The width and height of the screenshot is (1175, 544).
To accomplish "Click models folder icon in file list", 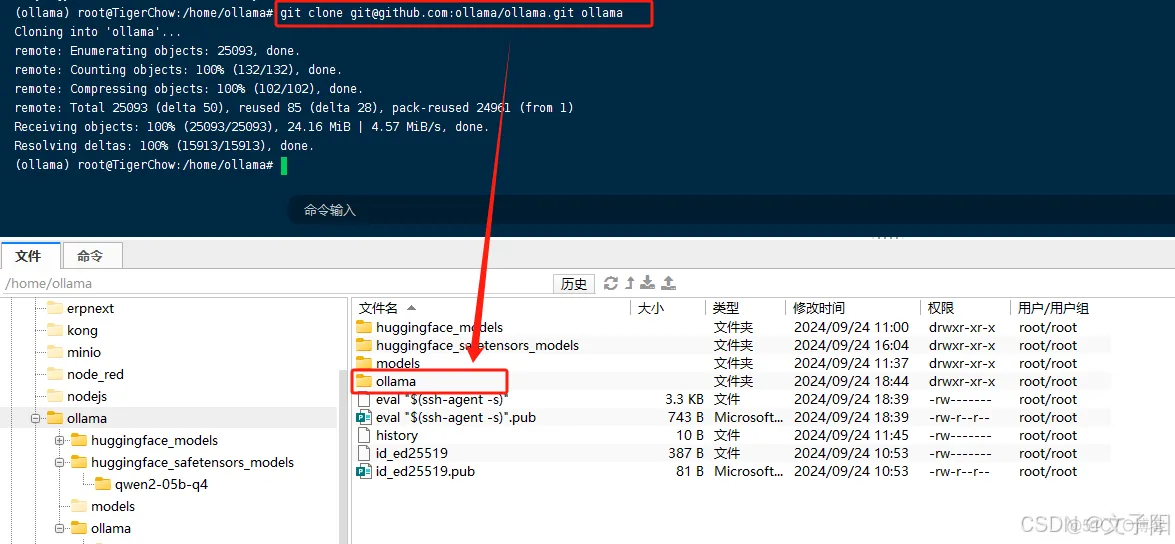I will [364, 363].
